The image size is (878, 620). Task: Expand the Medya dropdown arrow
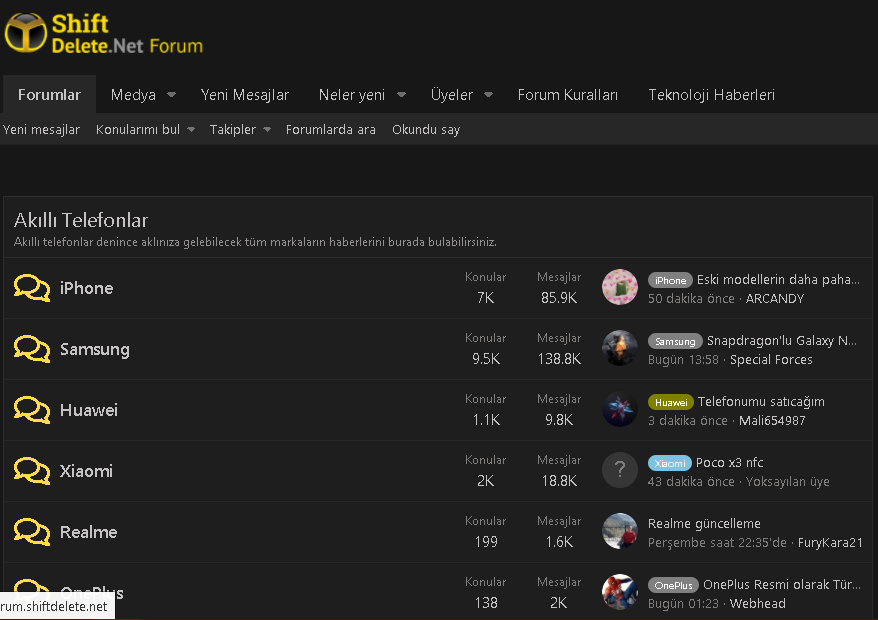[171, 95]
